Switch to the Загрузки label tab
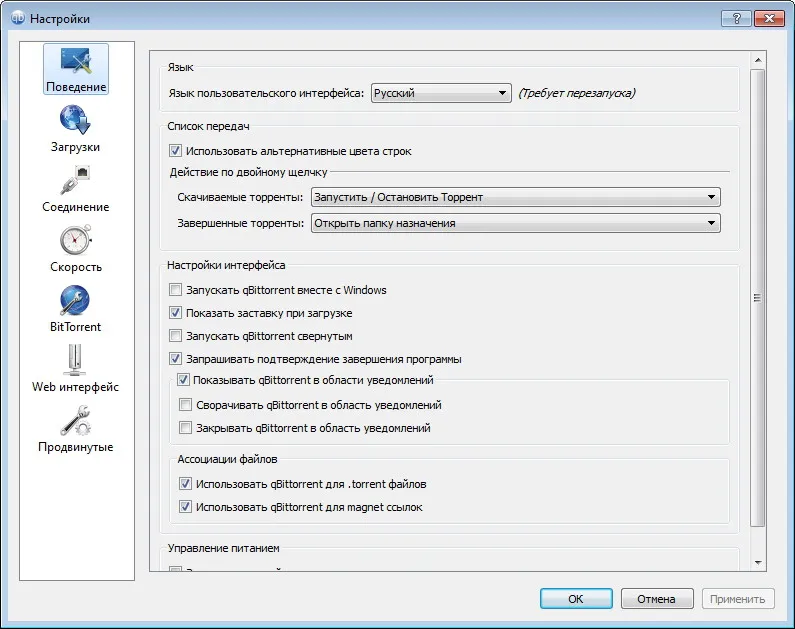 (75, 147)
